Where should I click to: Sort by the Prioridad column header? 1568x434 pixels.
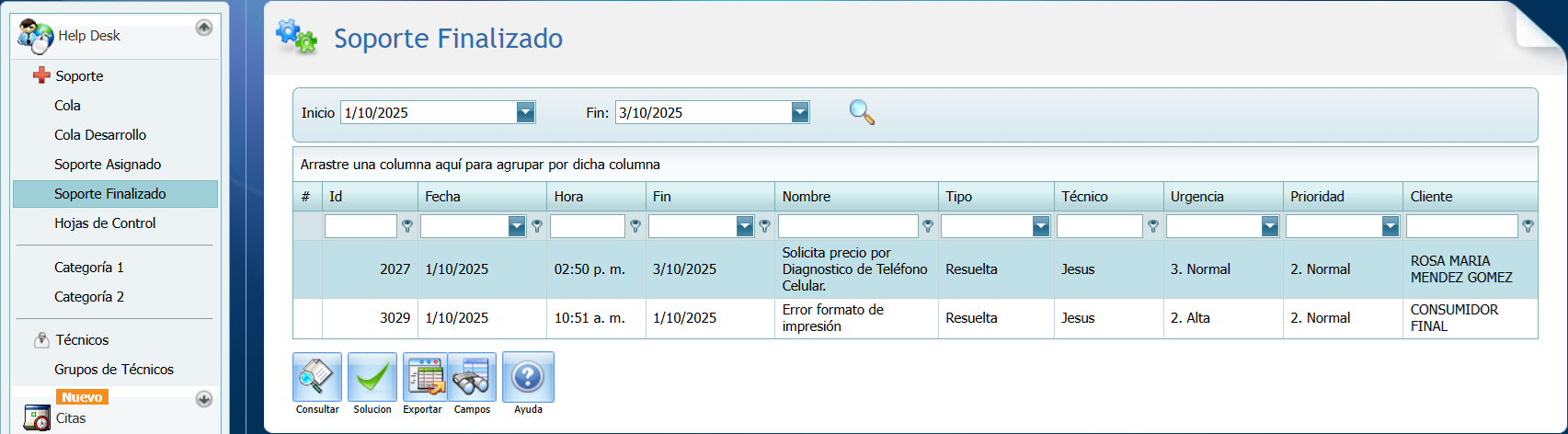pyautogui.click(x=1343, y=197)
